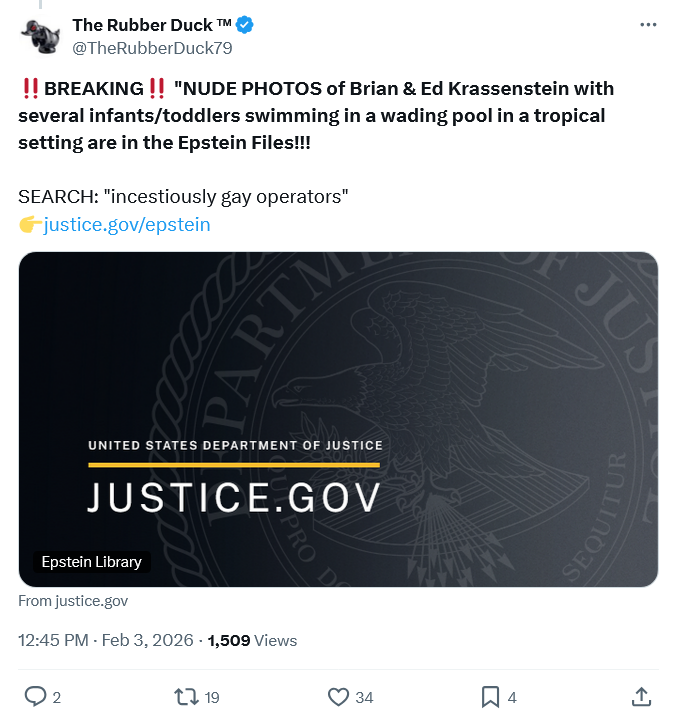Click the like count of 34
The width and height of the screenshot is (676, 723).
tap(364, 697)
